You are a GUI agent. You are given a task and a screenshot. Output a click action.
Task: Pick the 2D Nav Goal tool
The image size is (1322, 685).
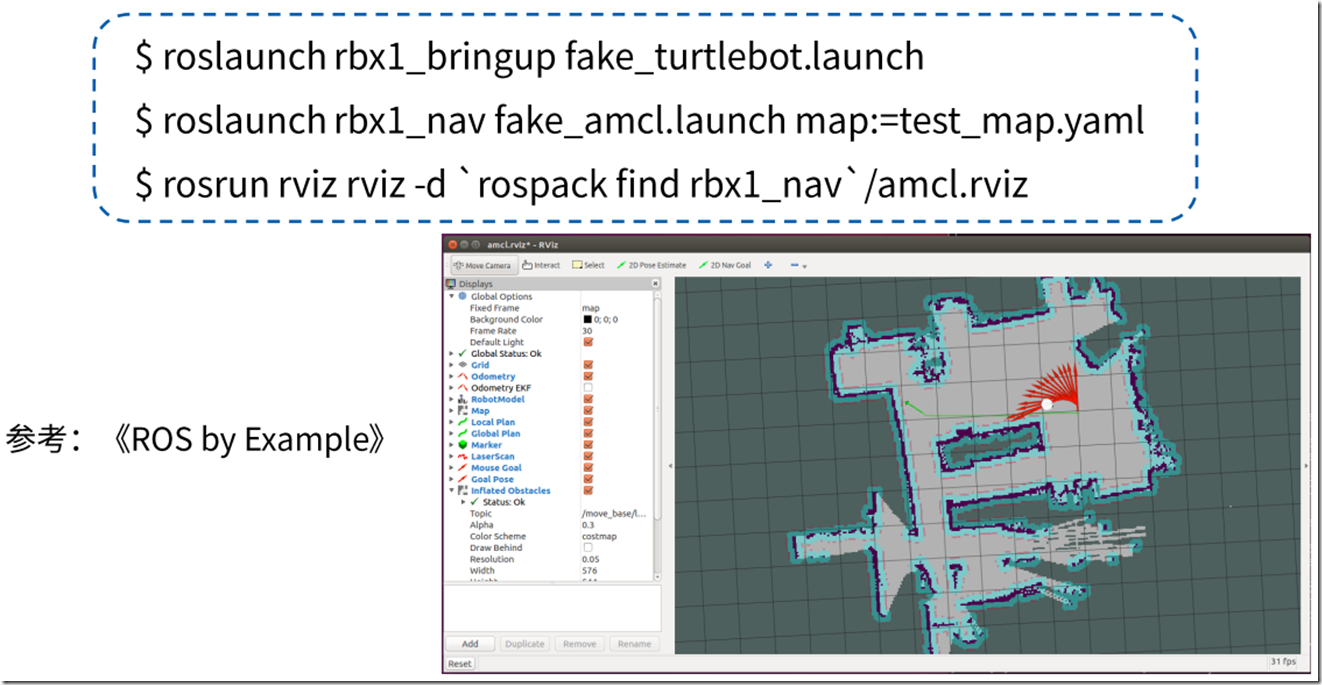pyautogui.click(x=727, y=265)
